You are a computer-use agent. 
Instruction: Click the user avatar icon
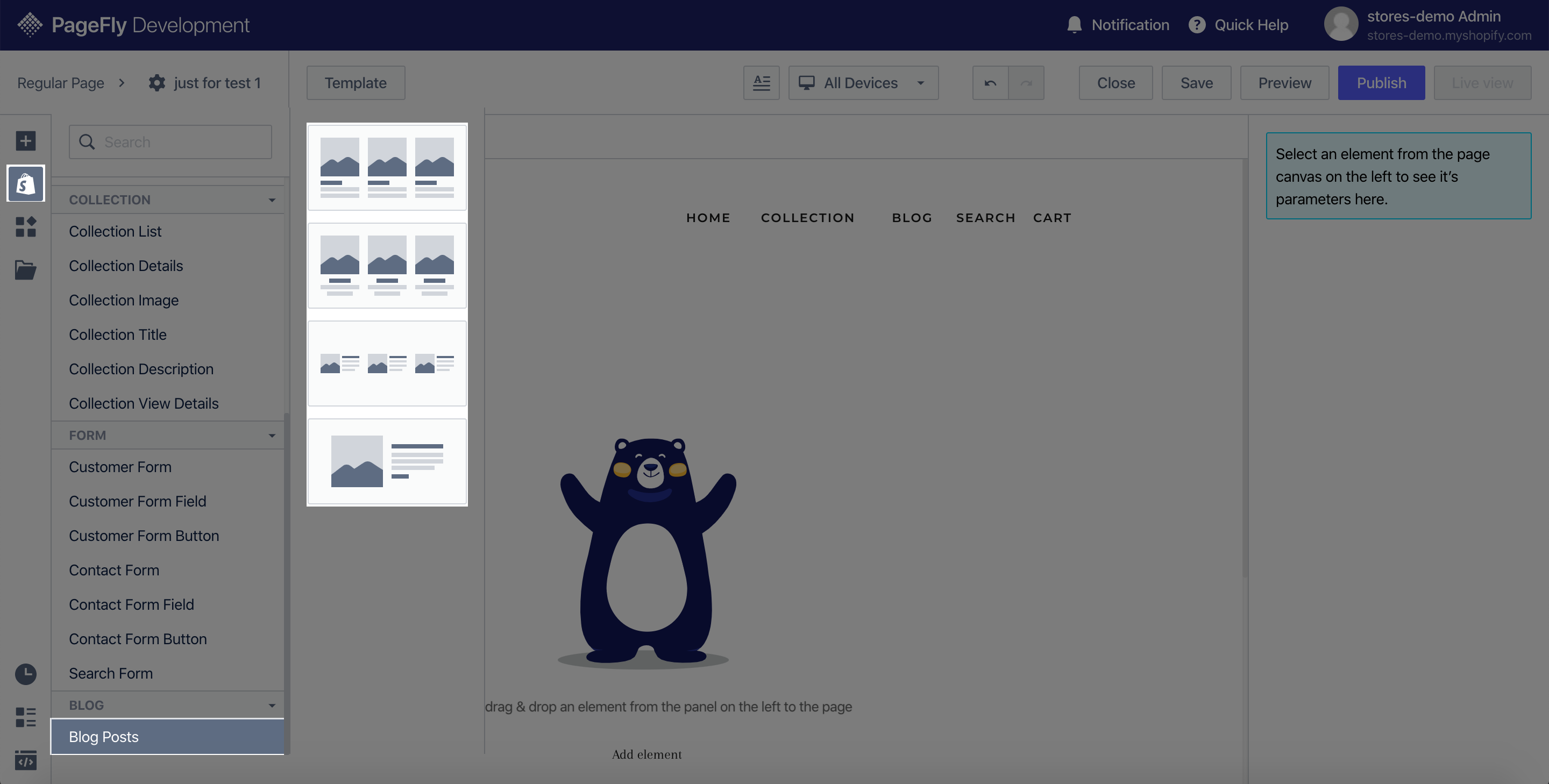click(1340, 24)
